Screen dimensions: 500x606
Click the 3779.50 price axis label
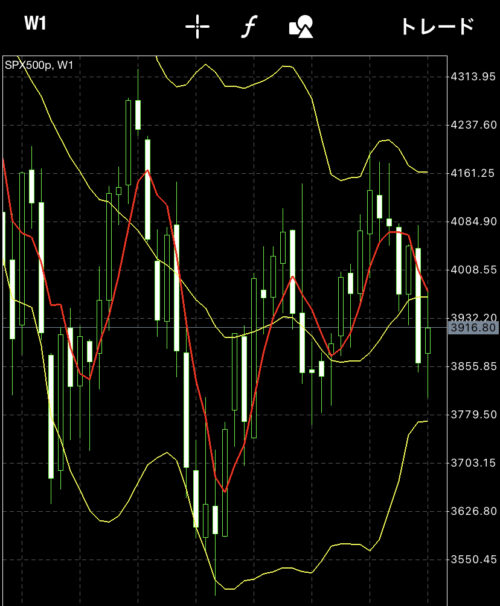click(473, 415)
